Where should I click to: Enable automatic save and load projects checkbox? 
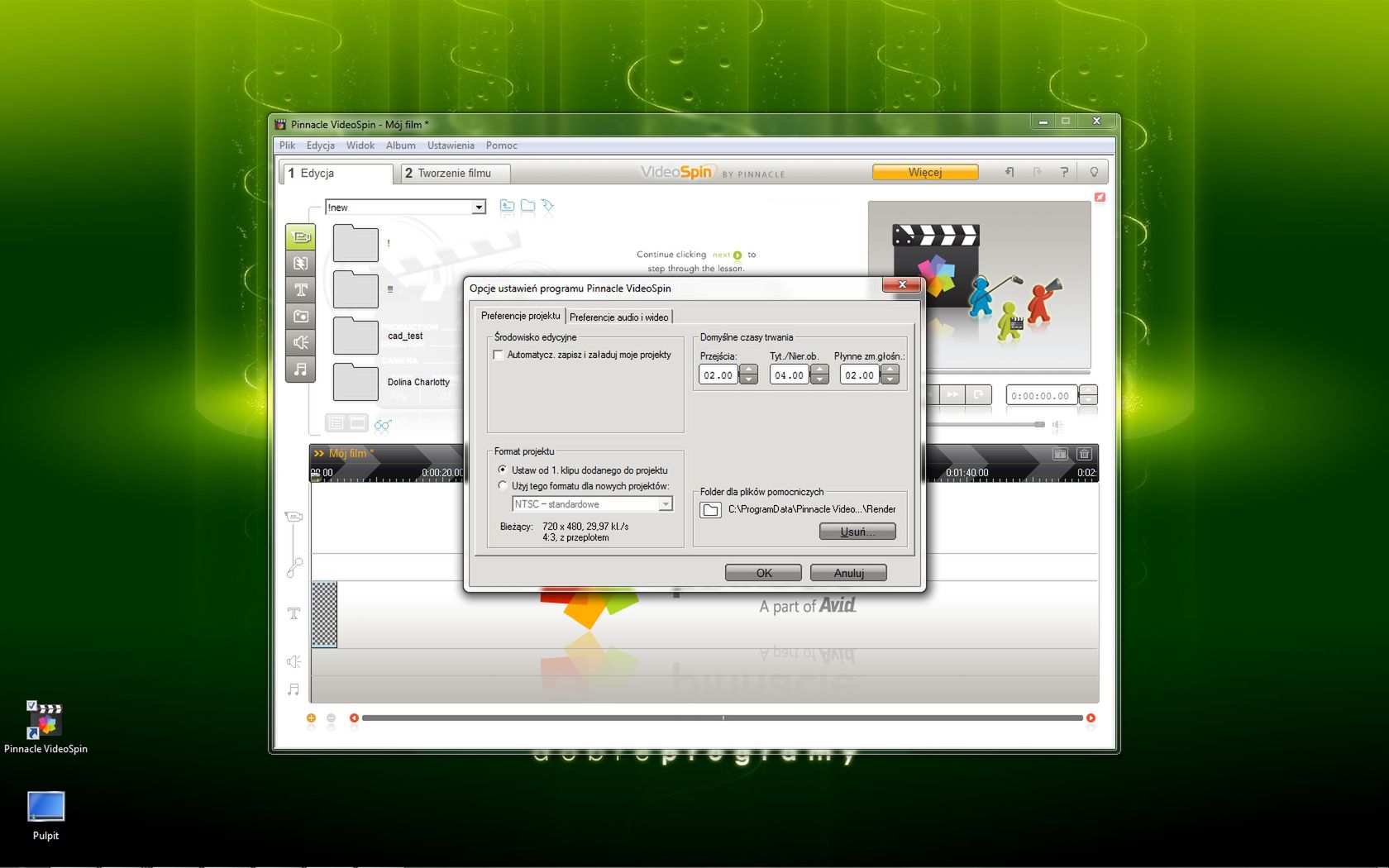[x=498, y=355]
